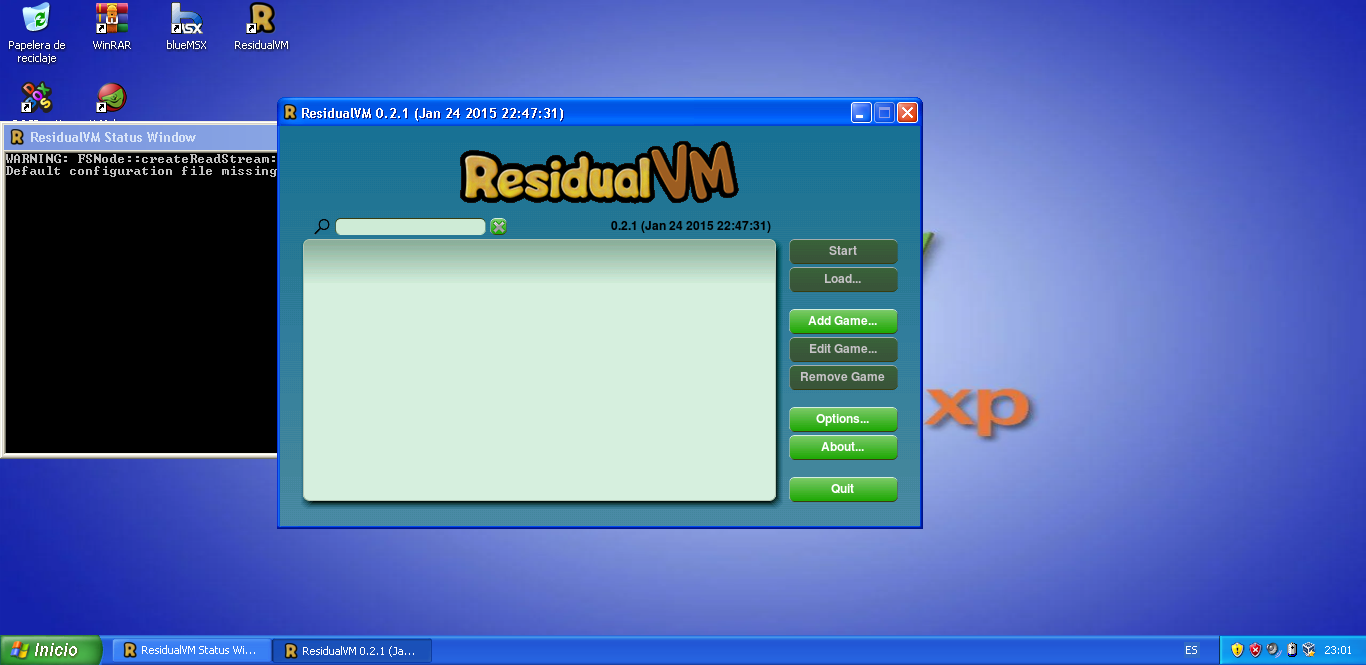Screen dimensions: 1366x665
Task: Click the taskbar clock showing 23:01
Action: tap(1338, 650)
